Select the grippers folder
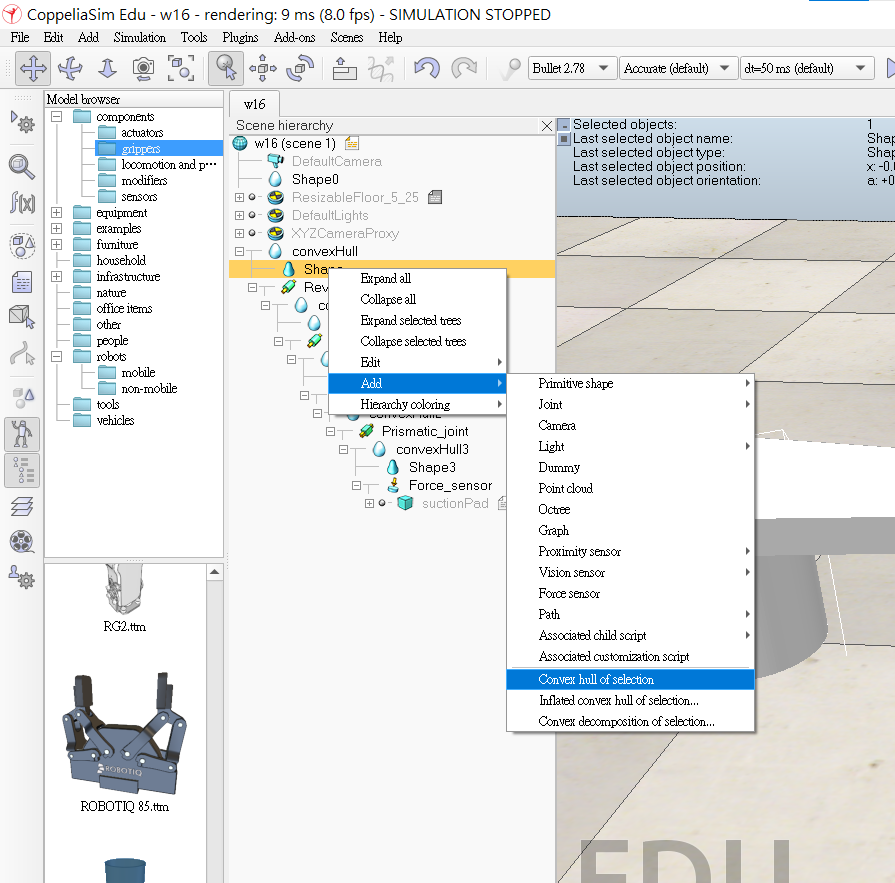The image size is (895, 883). 140,148
